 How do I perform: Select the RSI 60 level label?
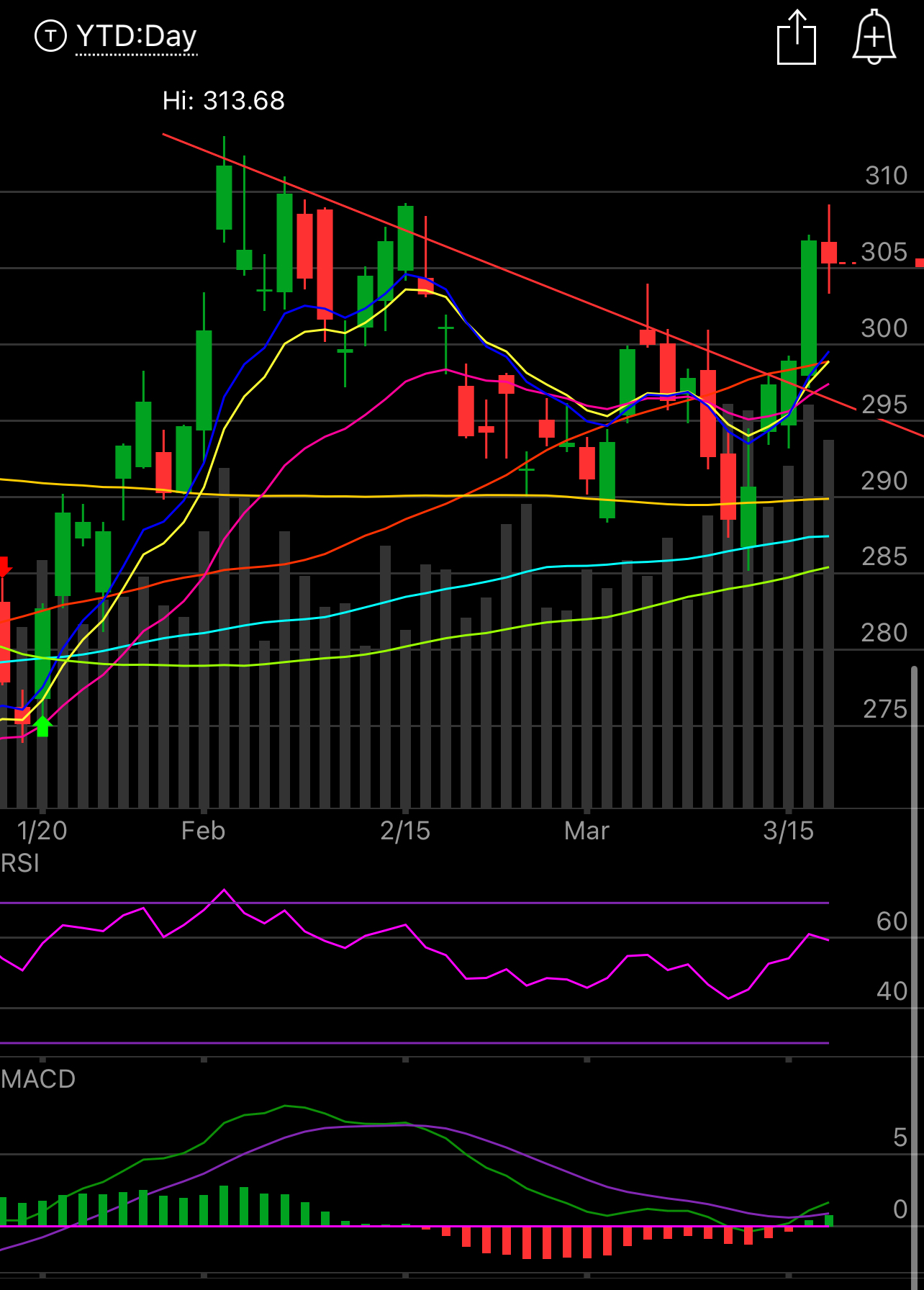tap(892, 921)
